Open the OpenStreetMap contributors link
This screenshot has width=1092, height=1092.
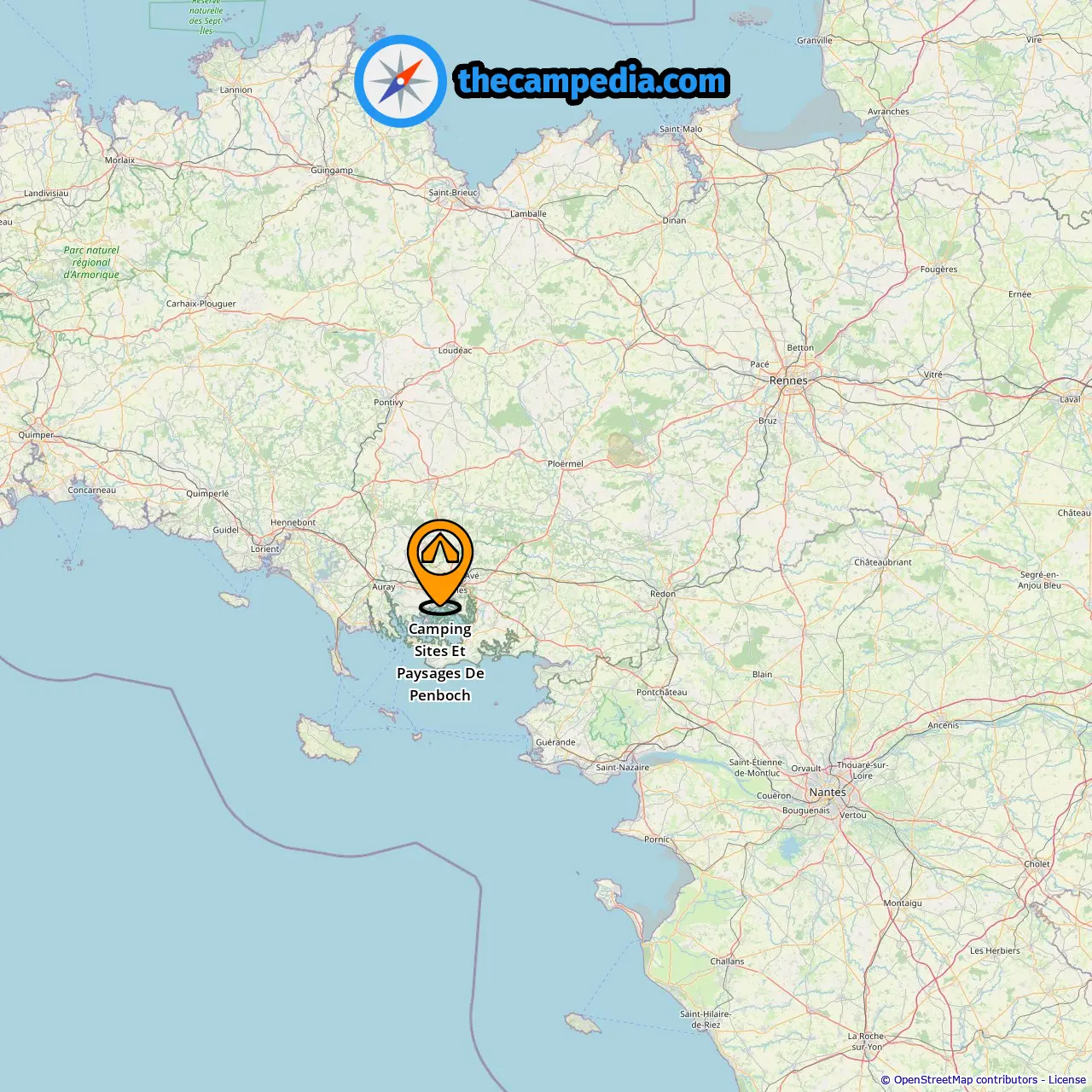tap(966, 1080)
